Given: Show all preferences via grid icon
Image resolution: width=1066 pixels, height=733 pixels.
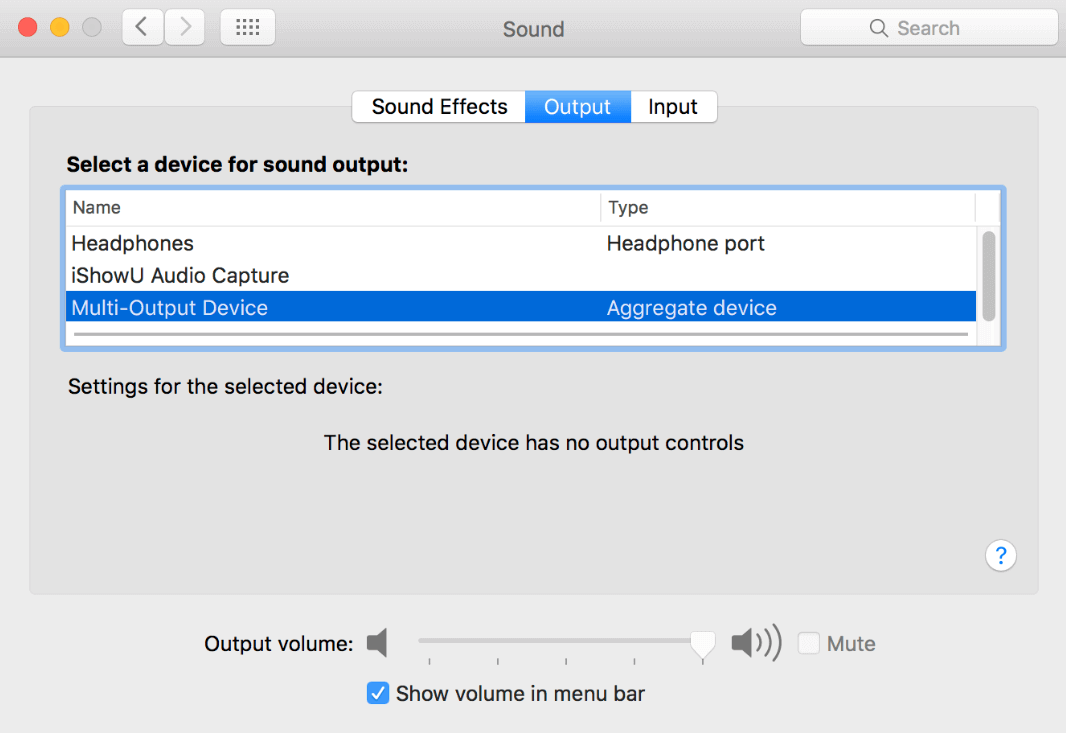Looking at the screenshot, I should pyautogui.click(x=247, y=28).
